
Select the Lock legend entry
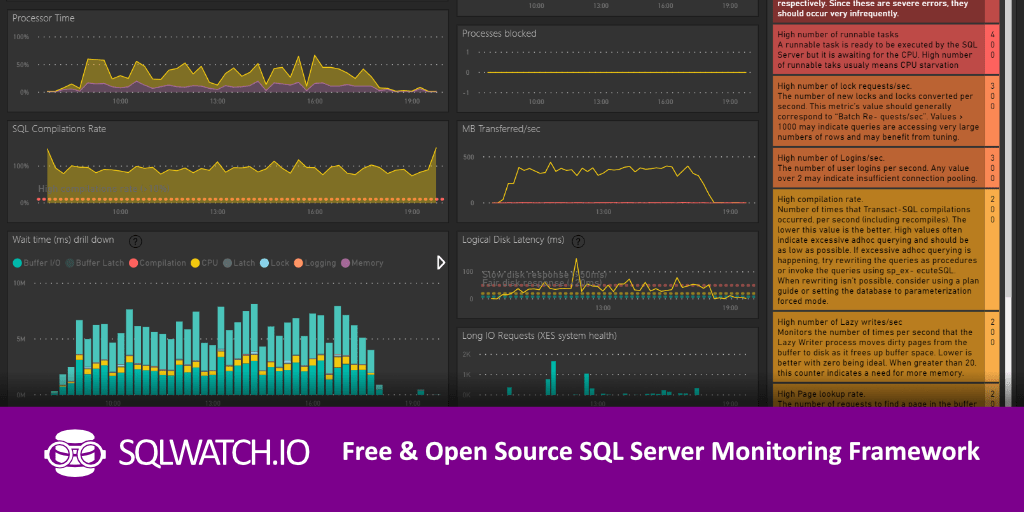pyautogui.click(x=274, y=263)
